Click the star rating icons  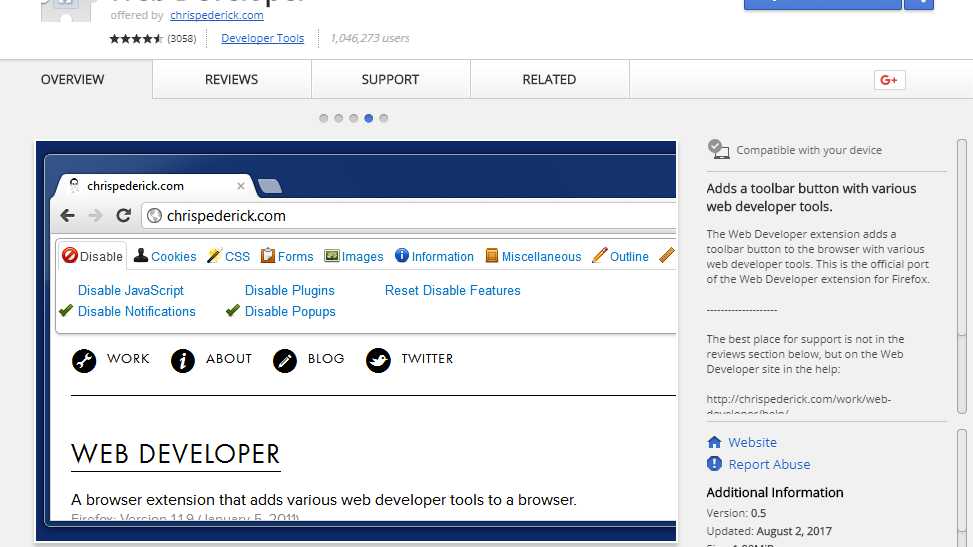136,38
